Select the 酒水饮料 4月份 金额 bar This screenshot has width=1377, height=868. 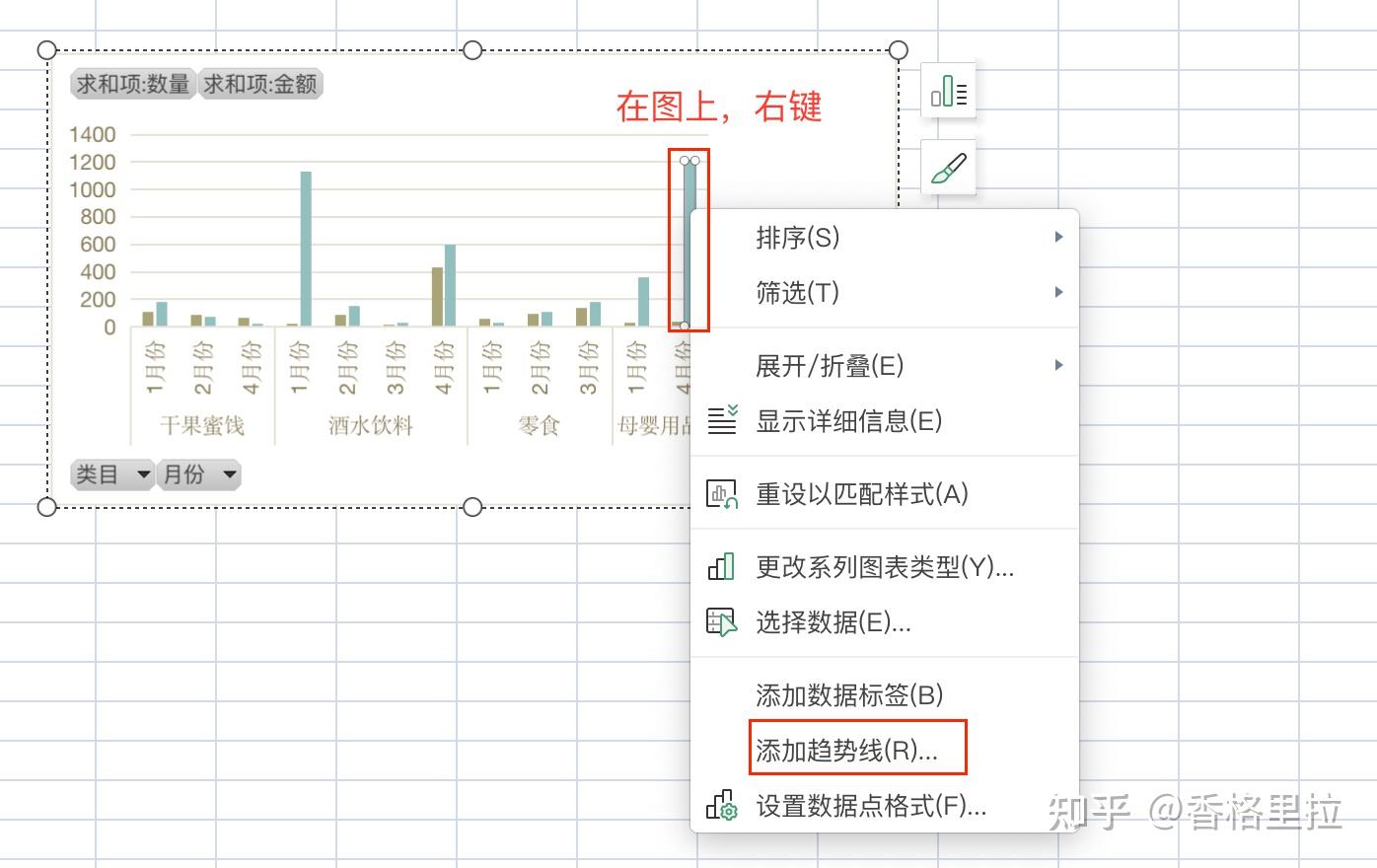(x=450, y=285)
